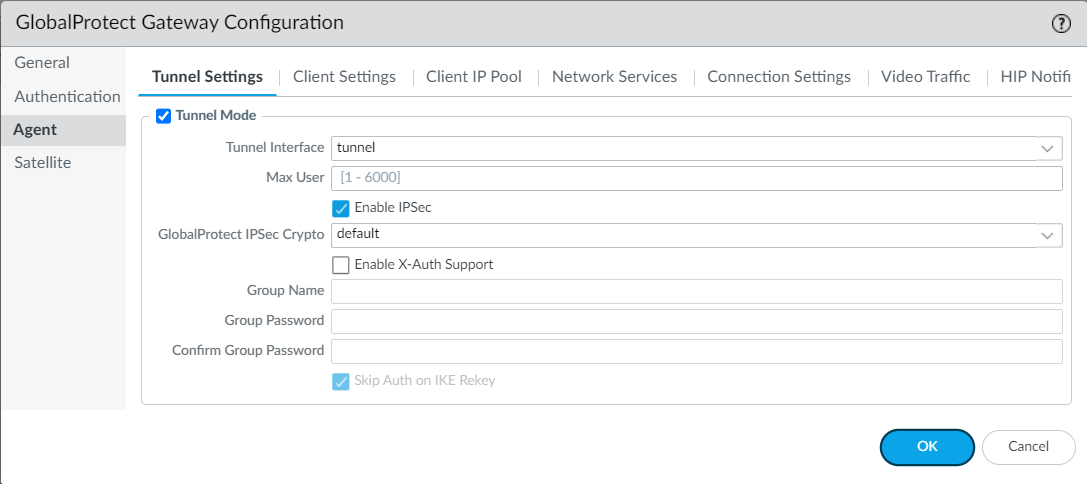Image resolution: width=1087 pixels, height=484 pixels.
Task: Go to the Network Services tab
Action: pyautogui.click(x=614, y=77)
